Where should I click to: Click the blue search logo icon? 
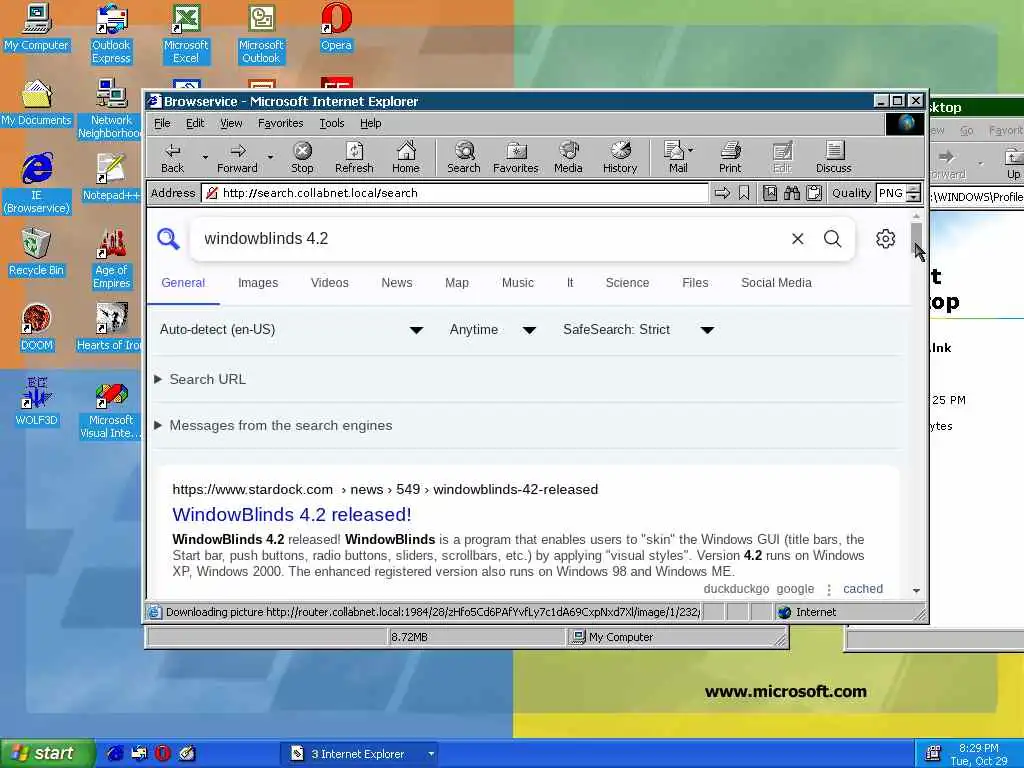168,239
